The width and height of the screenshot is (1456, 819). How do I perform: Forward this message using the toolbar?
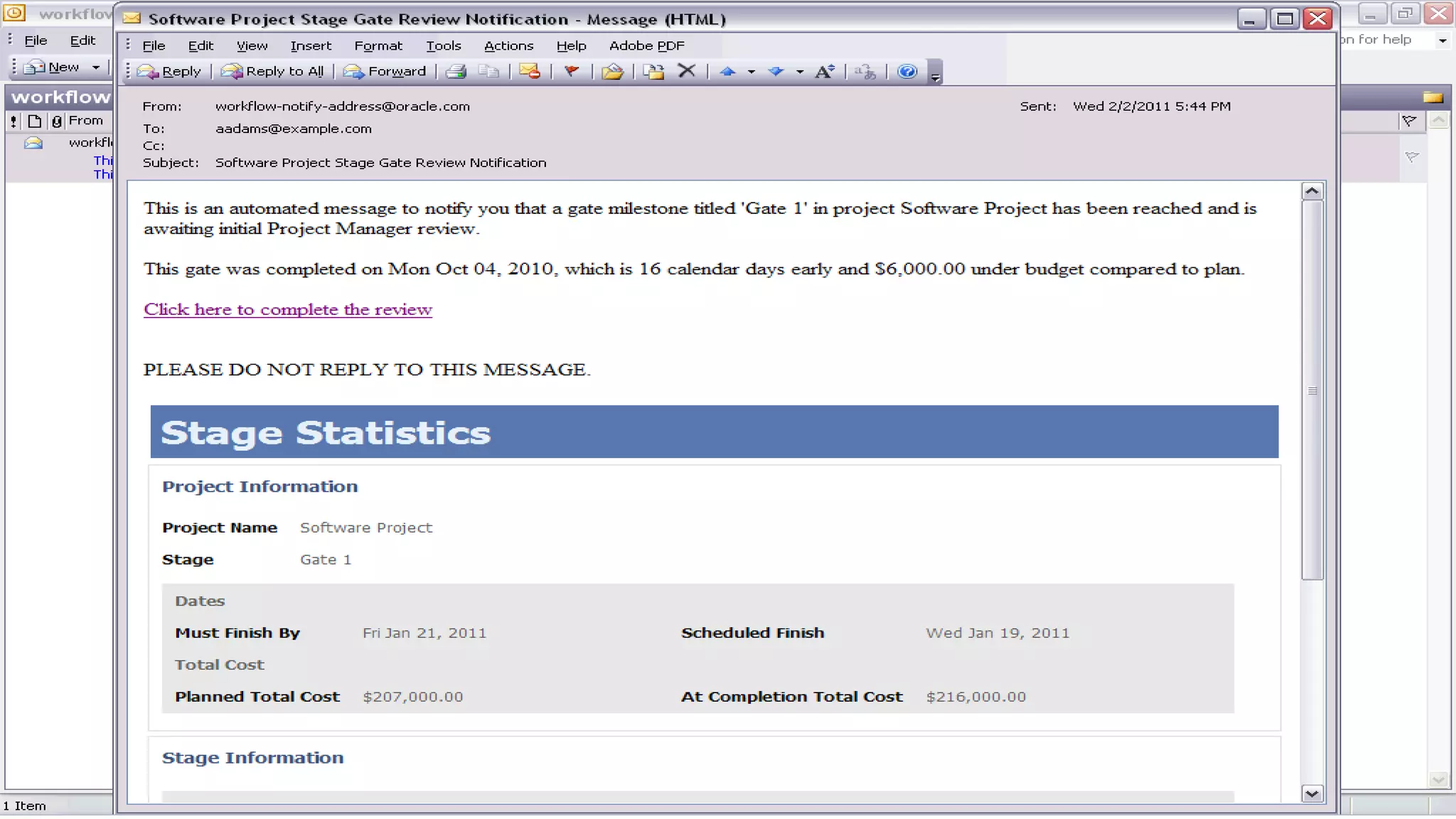pos(385,71)
